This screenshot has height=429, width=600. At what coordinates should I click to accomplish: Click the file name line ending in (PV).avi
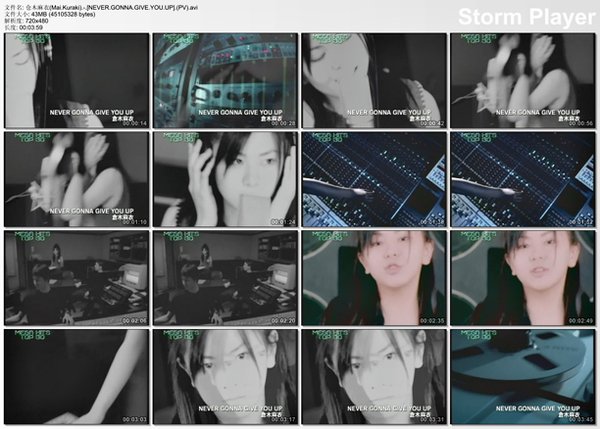coord(101,7)
